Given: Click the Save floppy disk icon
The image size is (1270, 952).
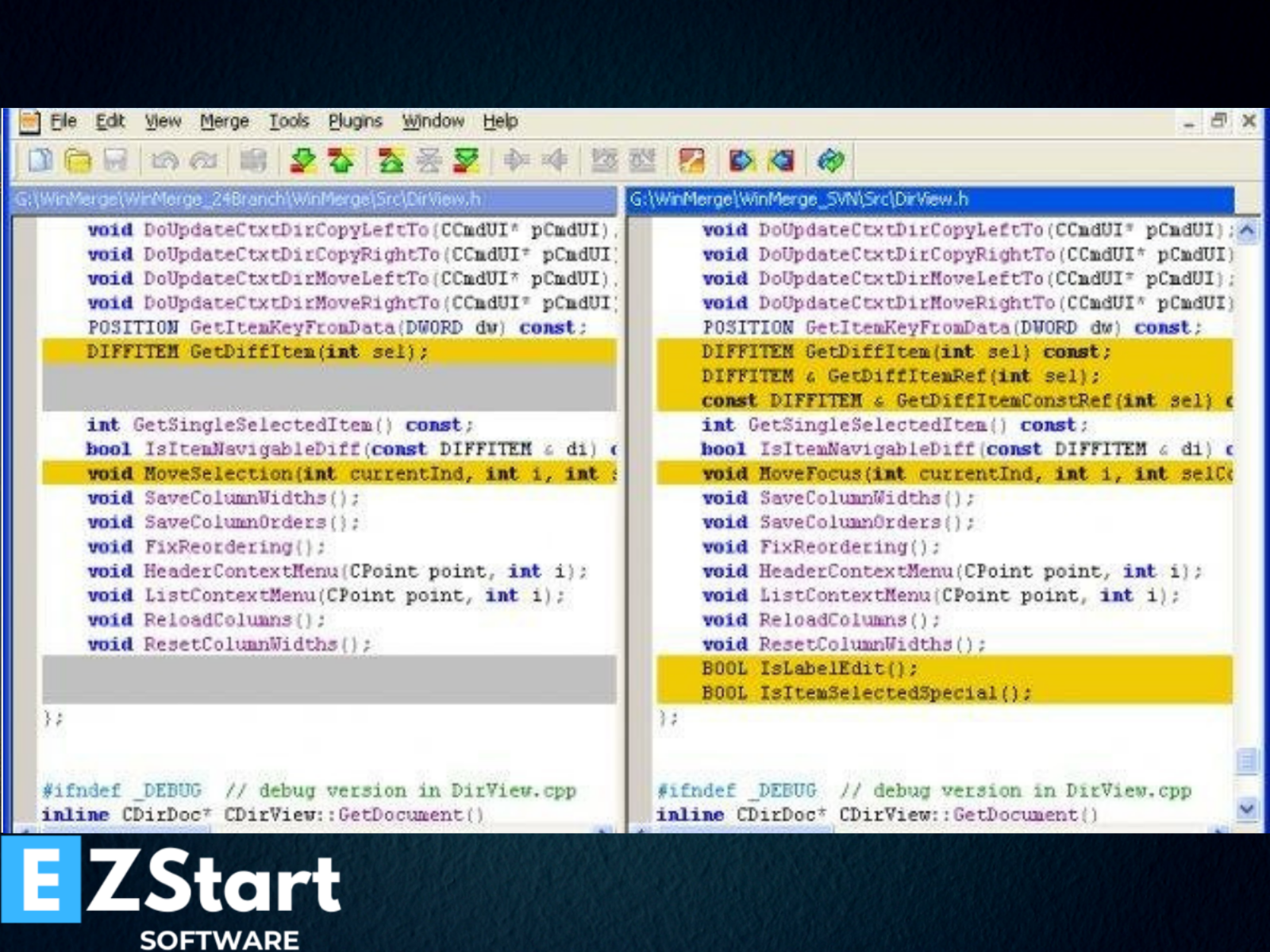Looking at the screenshot, I should [116, 161].
